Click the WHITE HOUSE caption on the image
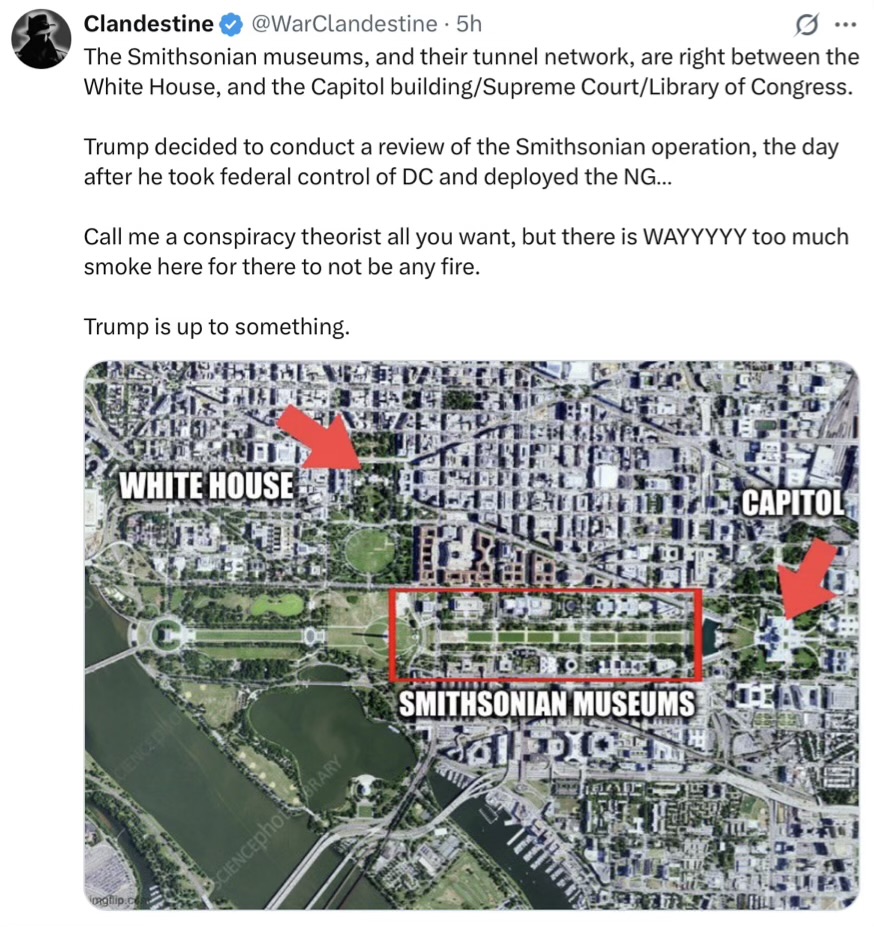 pos(206,485)
